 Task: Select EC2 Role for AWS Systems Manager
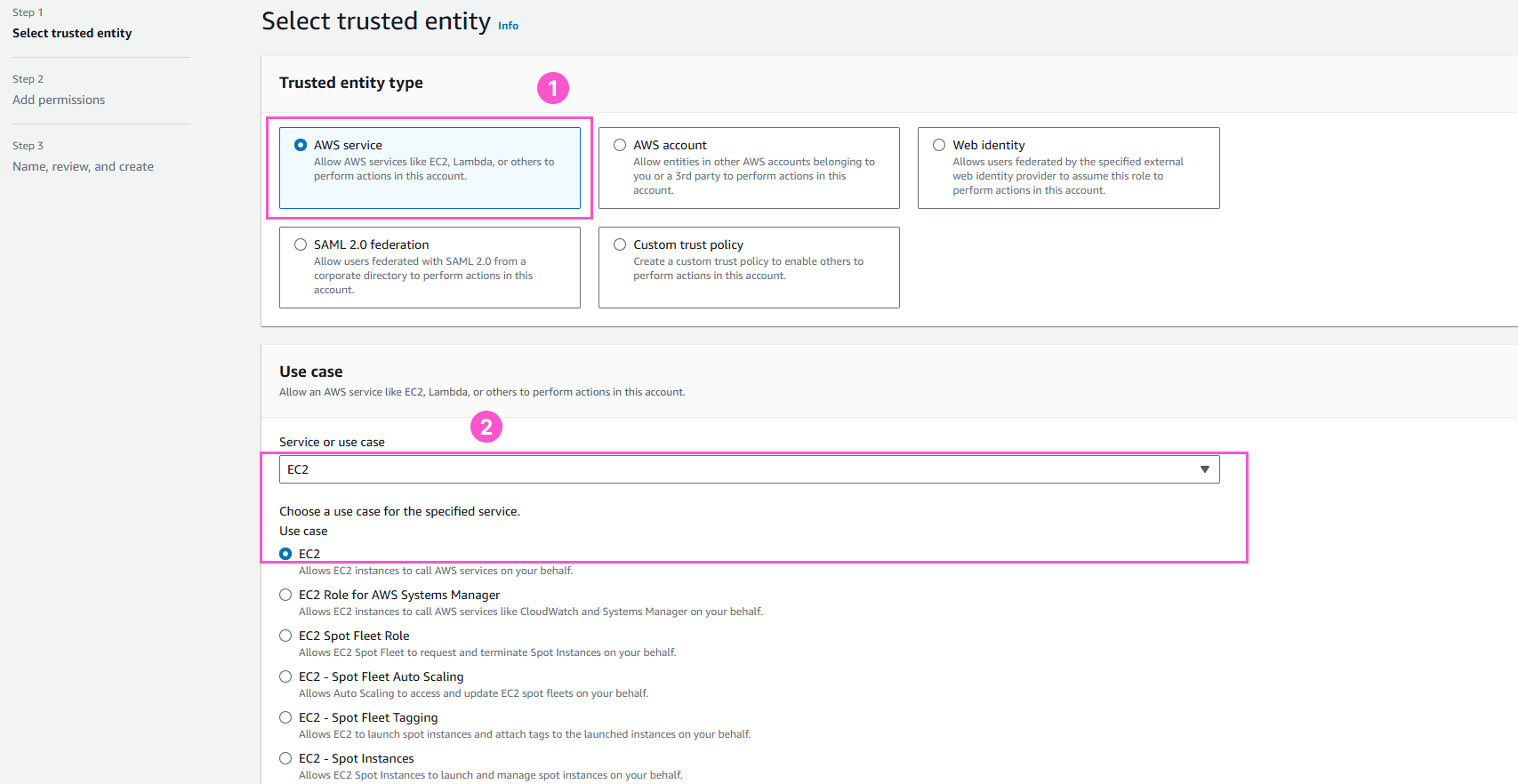285,595
